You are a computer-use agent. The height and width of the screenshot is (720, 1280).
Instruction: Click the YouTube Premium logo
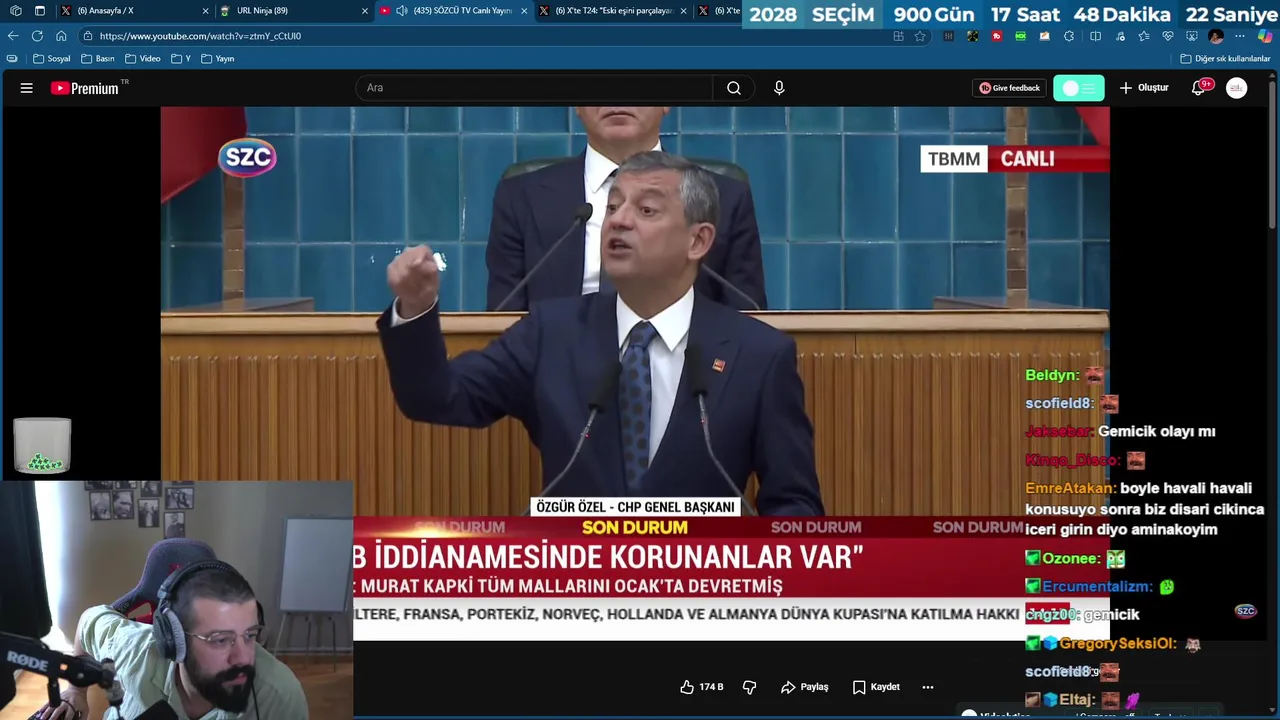coord(85,88)
